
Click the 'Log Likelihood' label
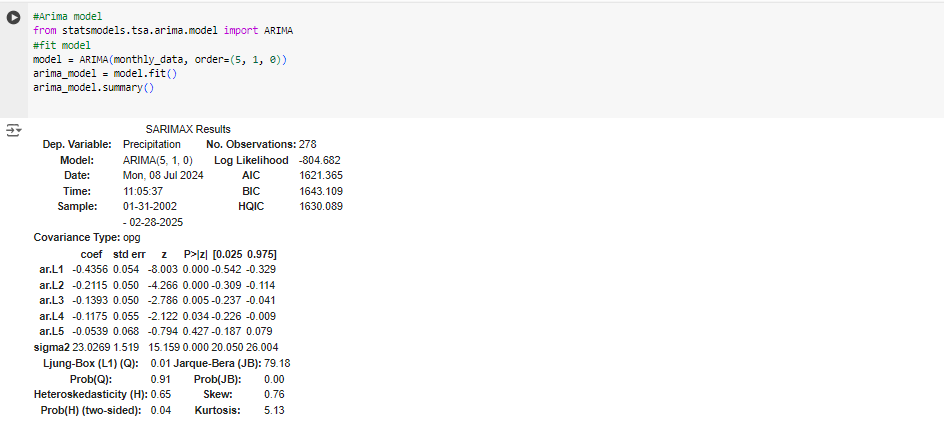point(251,160)
